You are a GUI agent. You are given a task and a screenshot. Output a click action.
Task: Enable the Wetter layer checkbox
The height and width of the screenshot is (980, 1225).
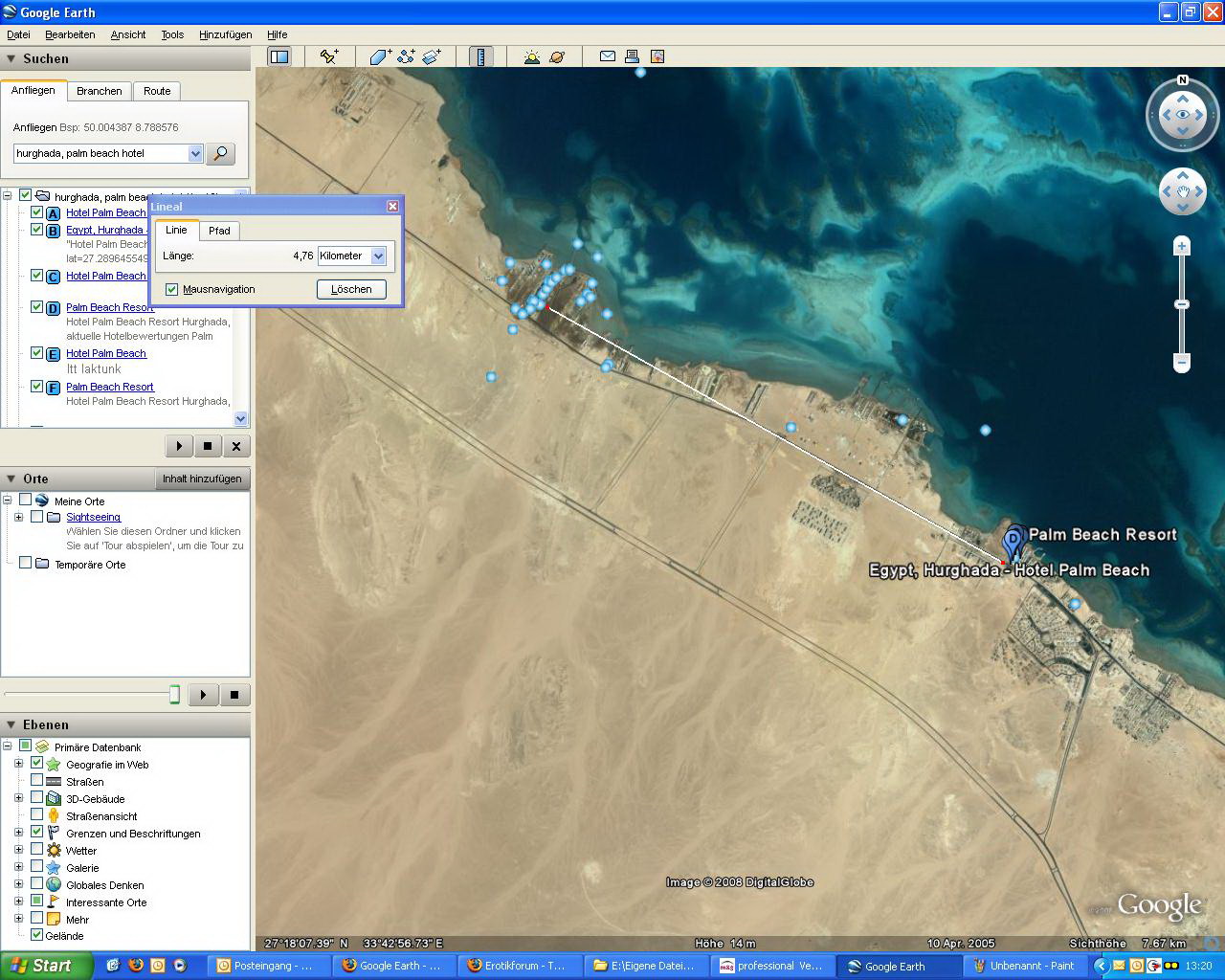37,850
